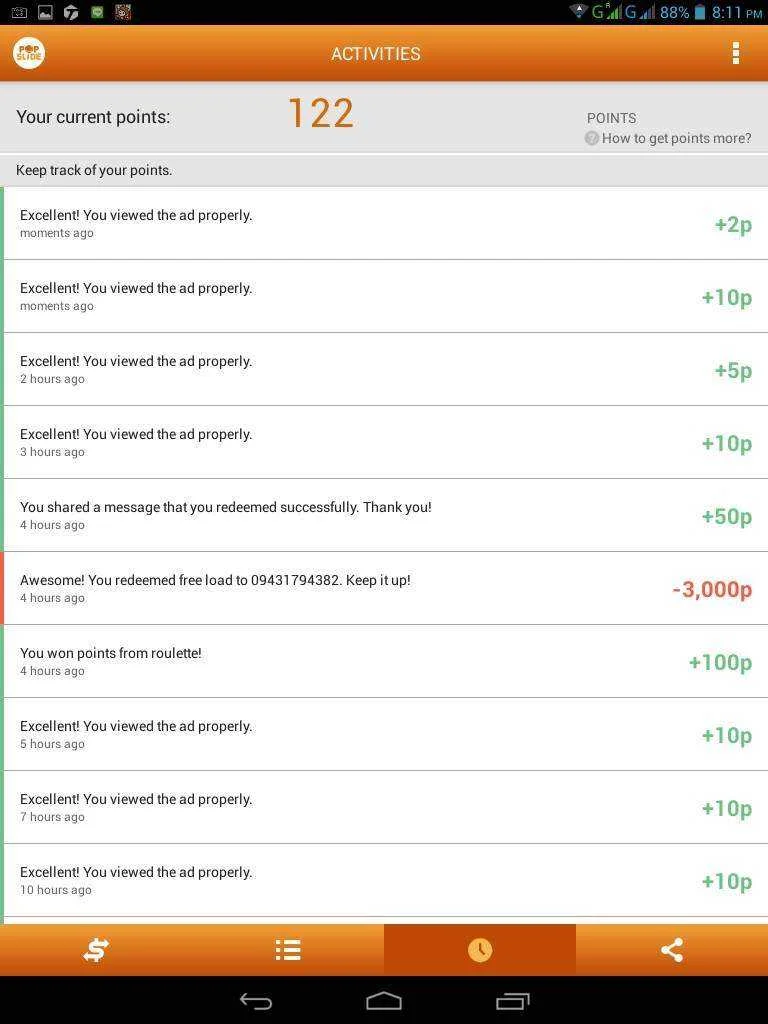The width and height of the screenshot is (768, 1024).
Task: Tap the Pop Slide logo icon
Action: 29,53
